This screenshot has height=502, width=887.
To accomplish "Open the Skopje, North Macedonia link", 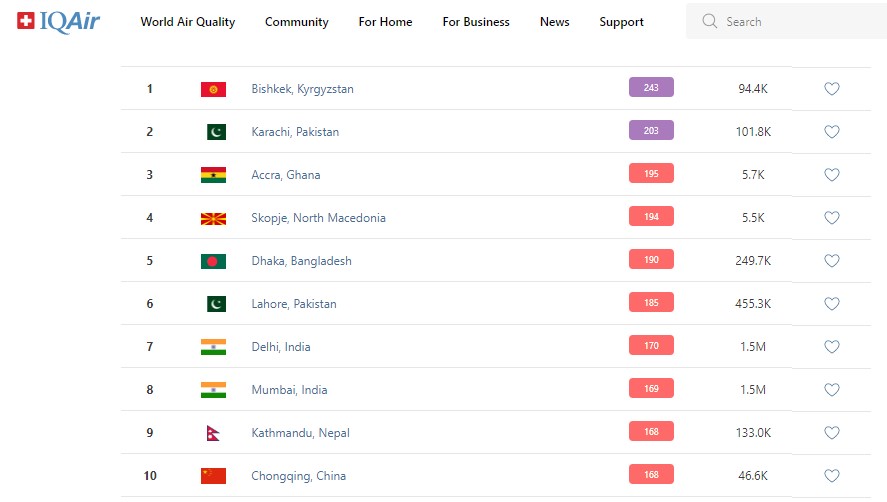I will (x=318, y=218).
